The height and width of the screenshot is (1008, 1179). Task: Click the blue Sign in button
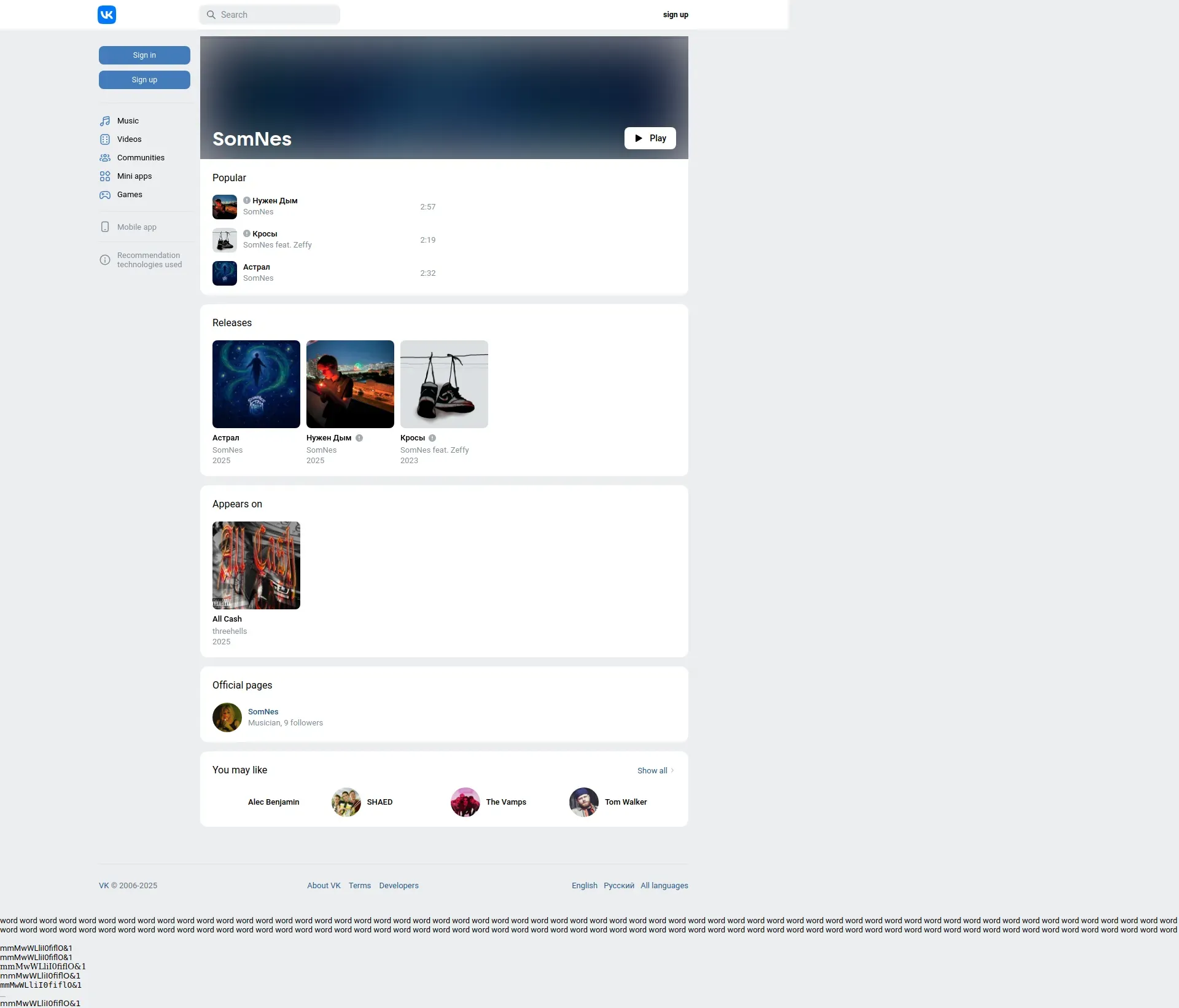point(144,55)
